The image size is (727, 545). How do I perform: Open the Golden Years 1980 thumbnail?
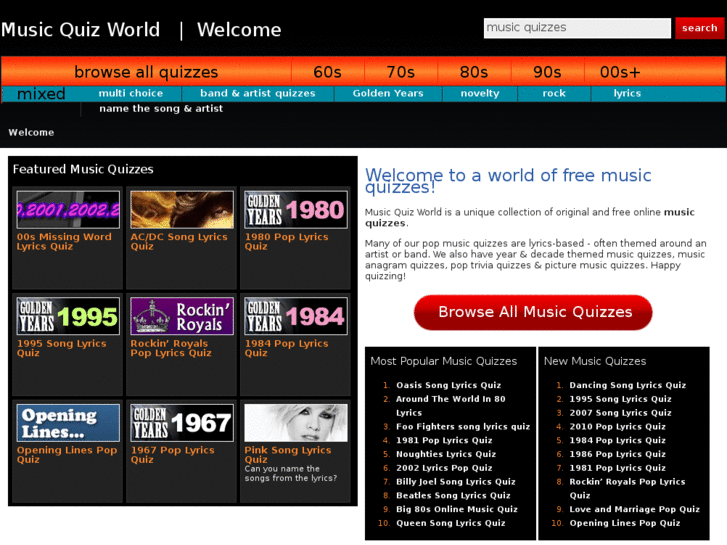[x=296, y=210]
